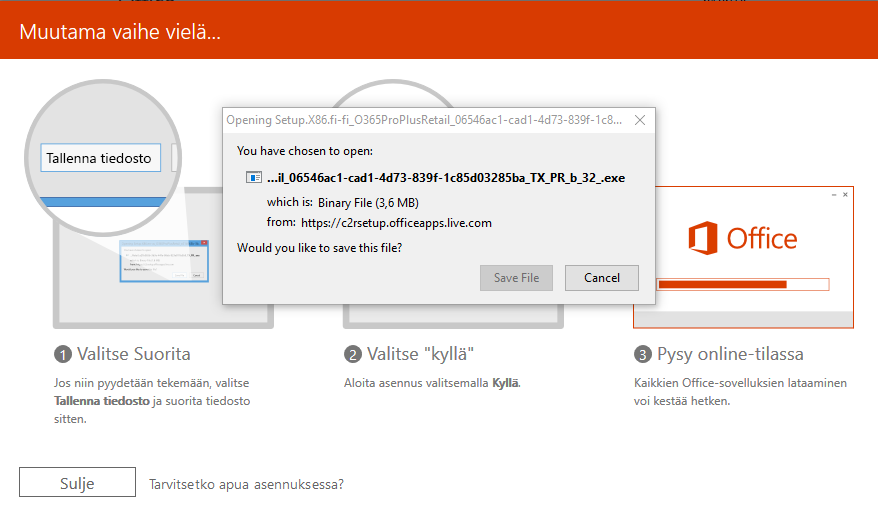Image resolution: width=878 pixels, height=517 pixels.
Task: Click the download URL c2rsetup.officeapps.live.com
Action: point(396,223)
